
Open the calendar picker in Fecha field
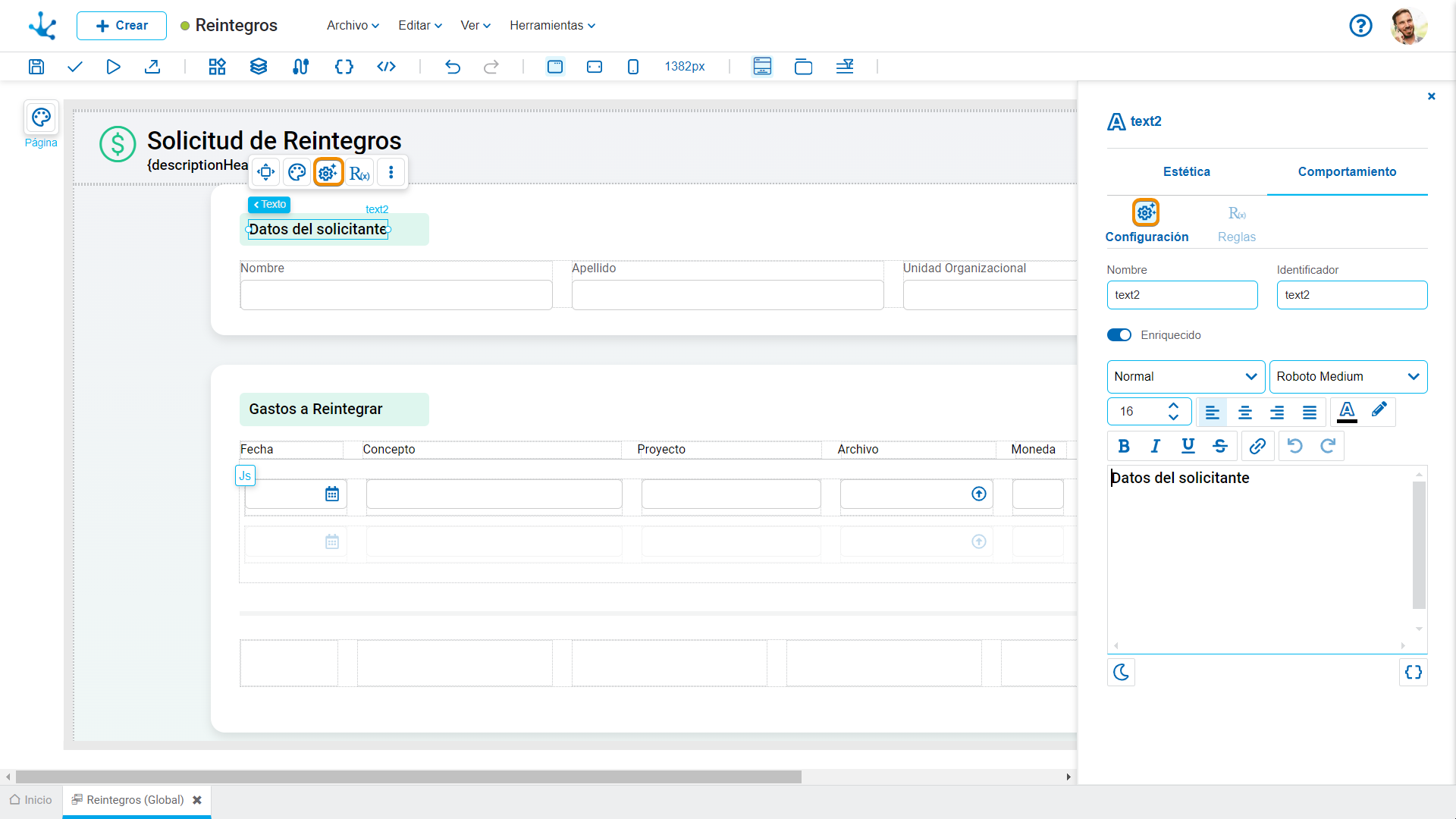click(332, 494)
